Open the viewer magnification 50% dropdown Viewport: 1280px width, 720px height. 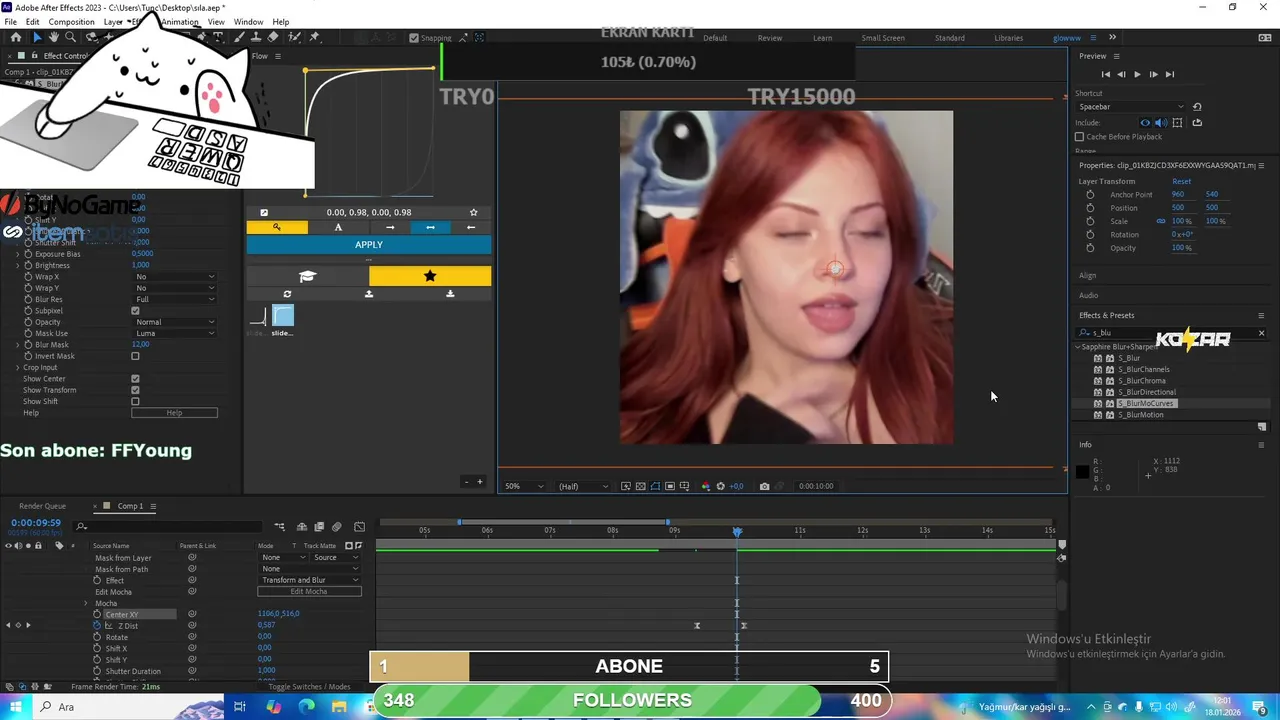(x=524, y=486)
